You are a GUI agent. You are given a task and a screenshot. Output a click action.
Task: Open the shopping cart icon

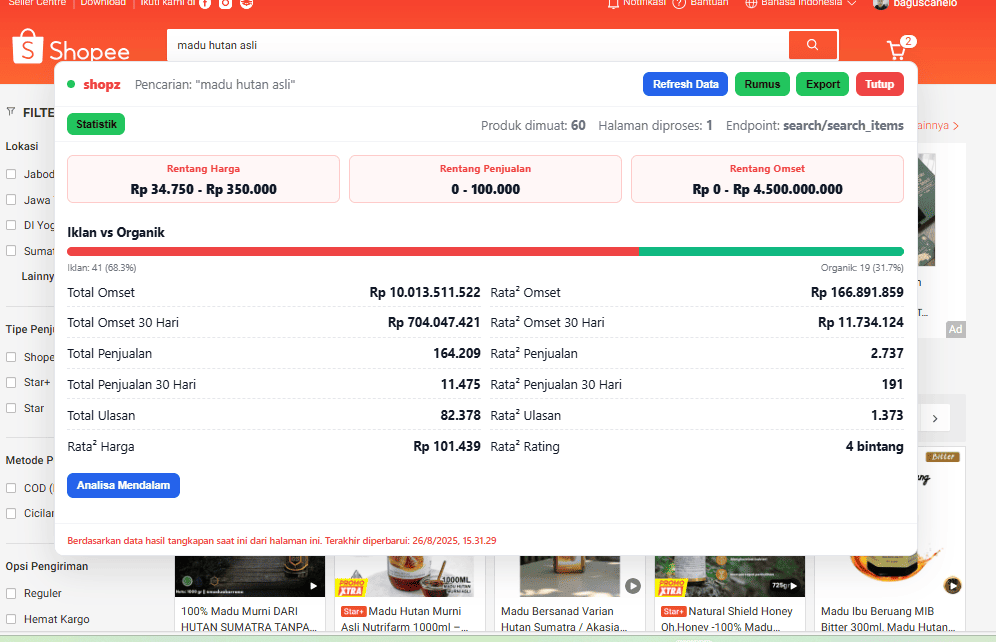coord(896,50)
